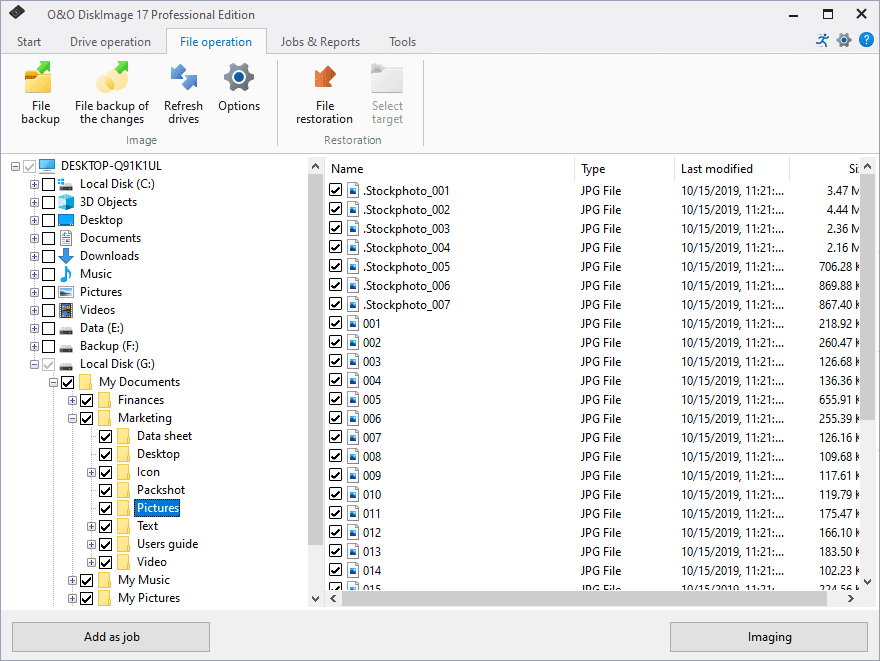The height and width of the screenshot is (661, 880).
Task: Switch to the Jobs & Reports tab
Action: [320, 41]
